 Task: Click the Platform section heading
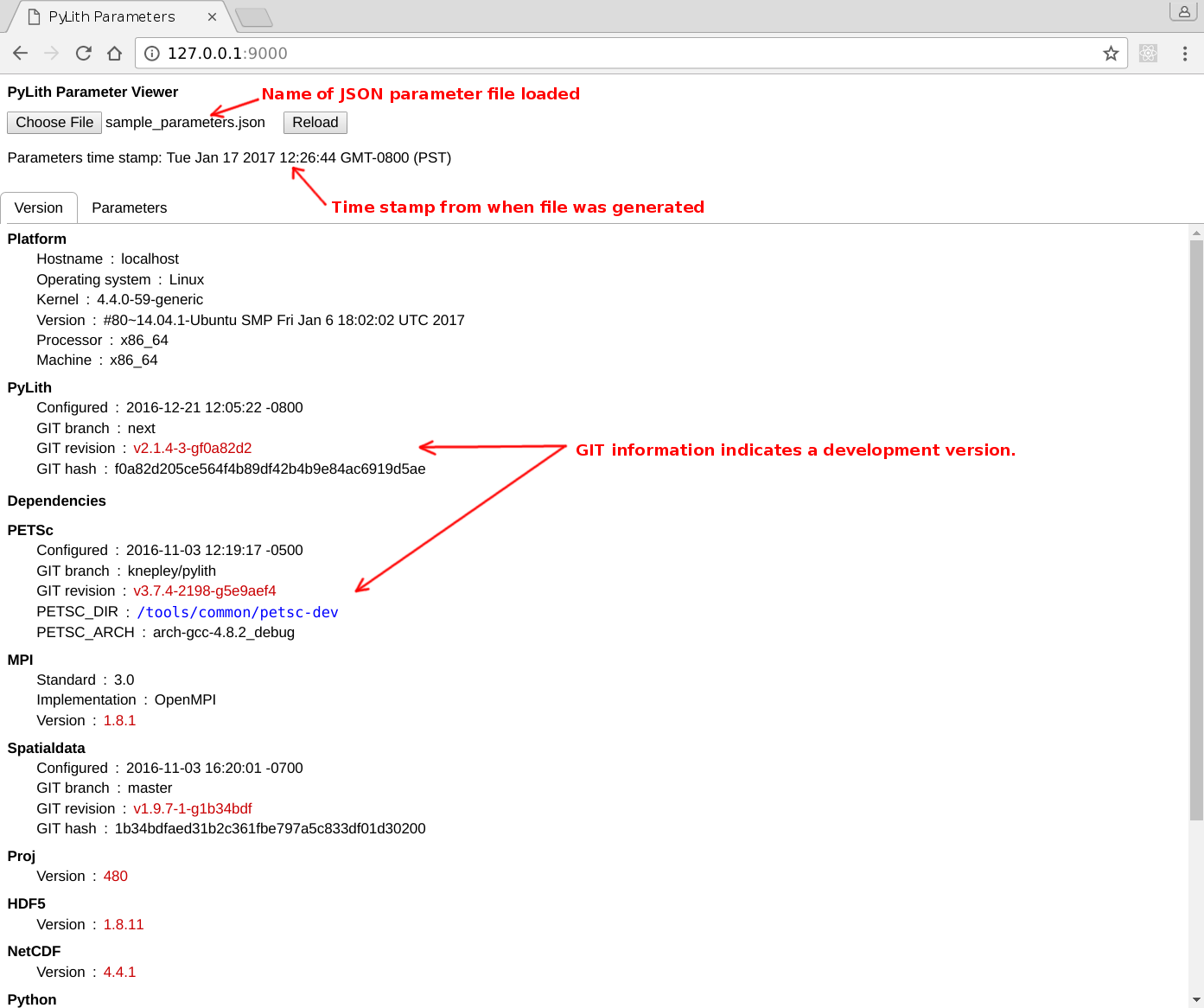point(36,239)
